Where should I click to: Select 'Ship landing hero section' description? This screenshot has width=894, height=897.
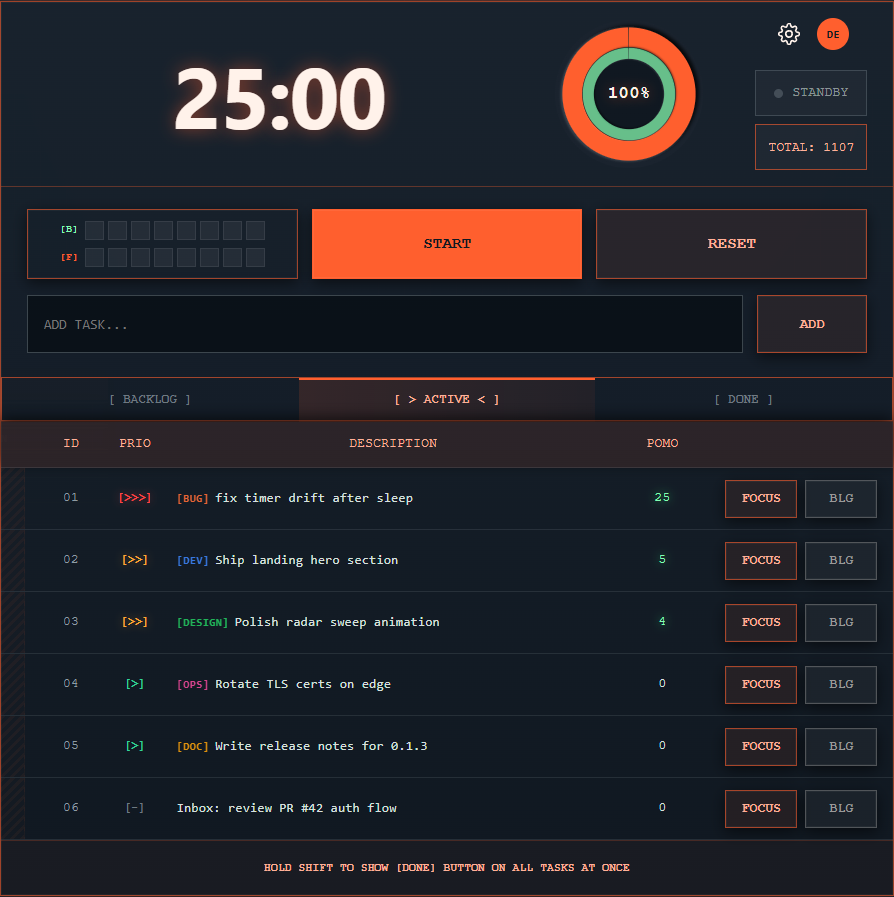tap(307, 560)
